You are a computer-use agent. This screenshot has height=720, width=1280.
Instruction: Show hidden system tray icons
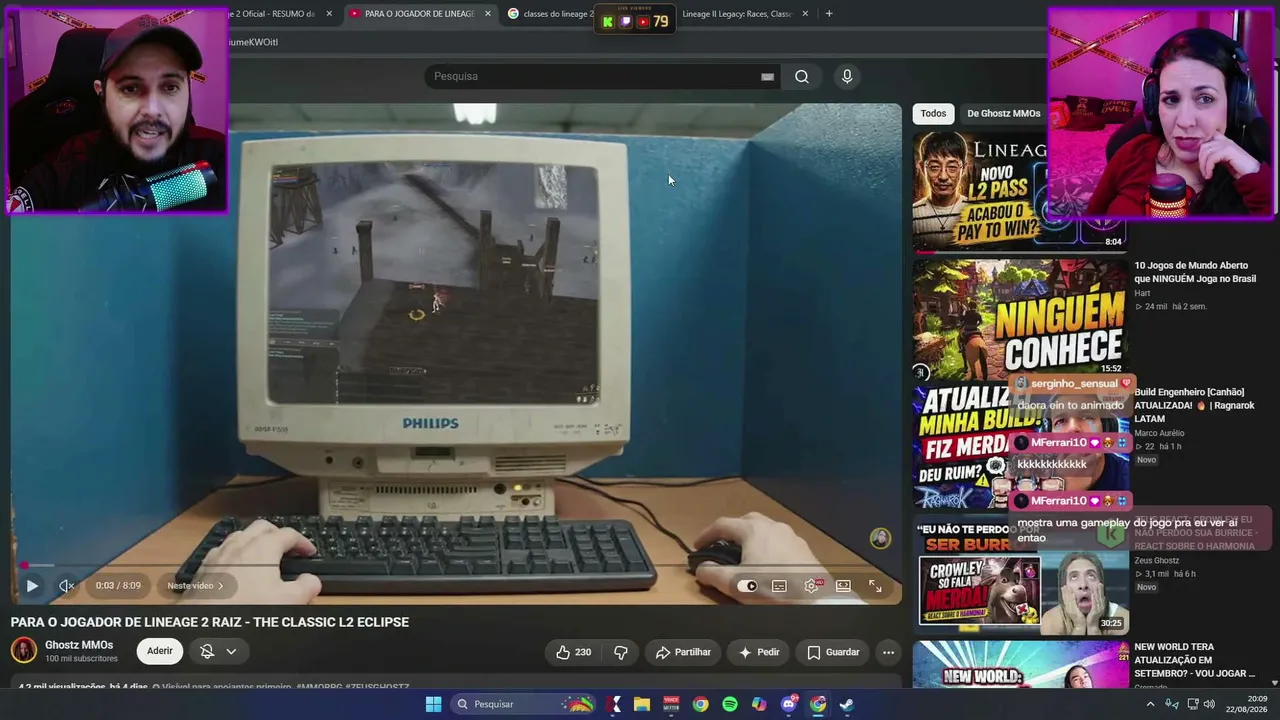[1150, 704]
